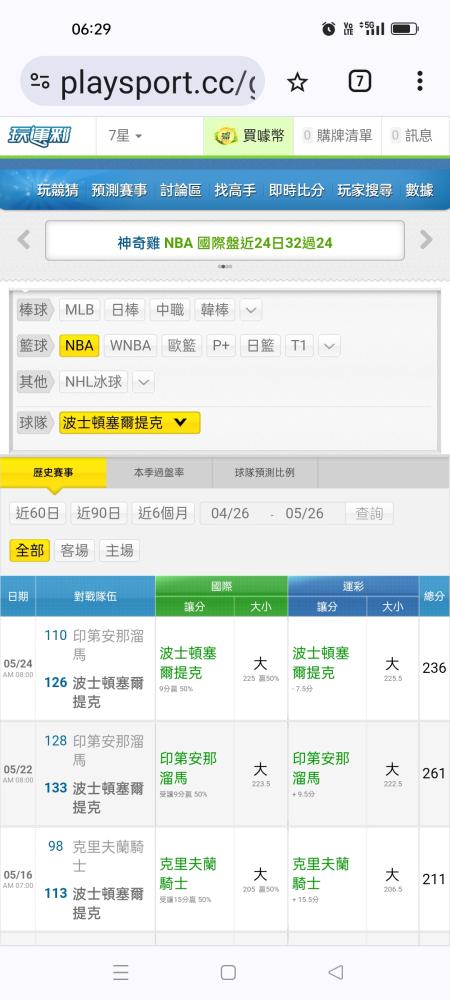Select the 主場 venue filter
This screenshot has width=450, height=1000.
tap(119, 550)
